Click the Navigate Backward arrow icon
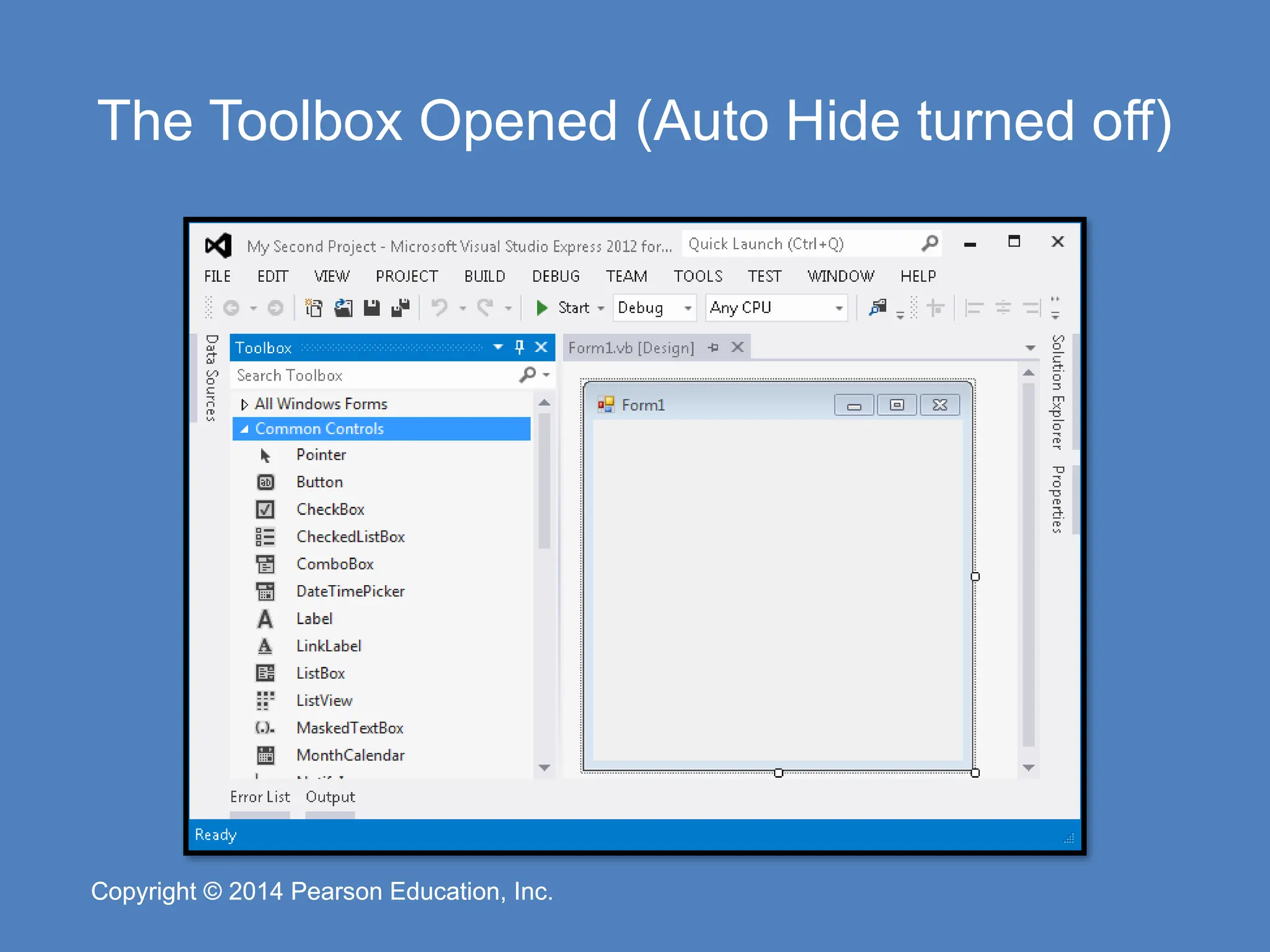1270x952 pixels. tap(231, 308)
